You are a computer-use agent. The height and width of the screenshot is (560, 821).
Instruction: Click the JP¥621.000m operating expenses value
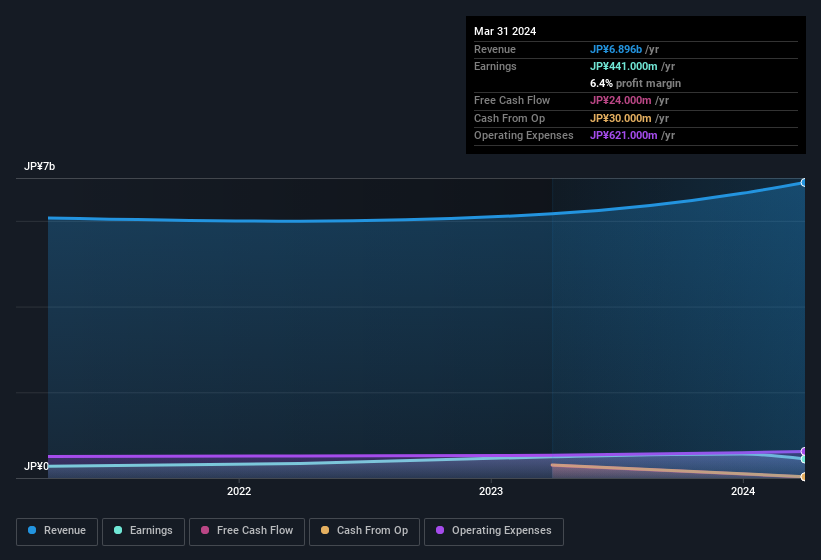tap(624, 136)
